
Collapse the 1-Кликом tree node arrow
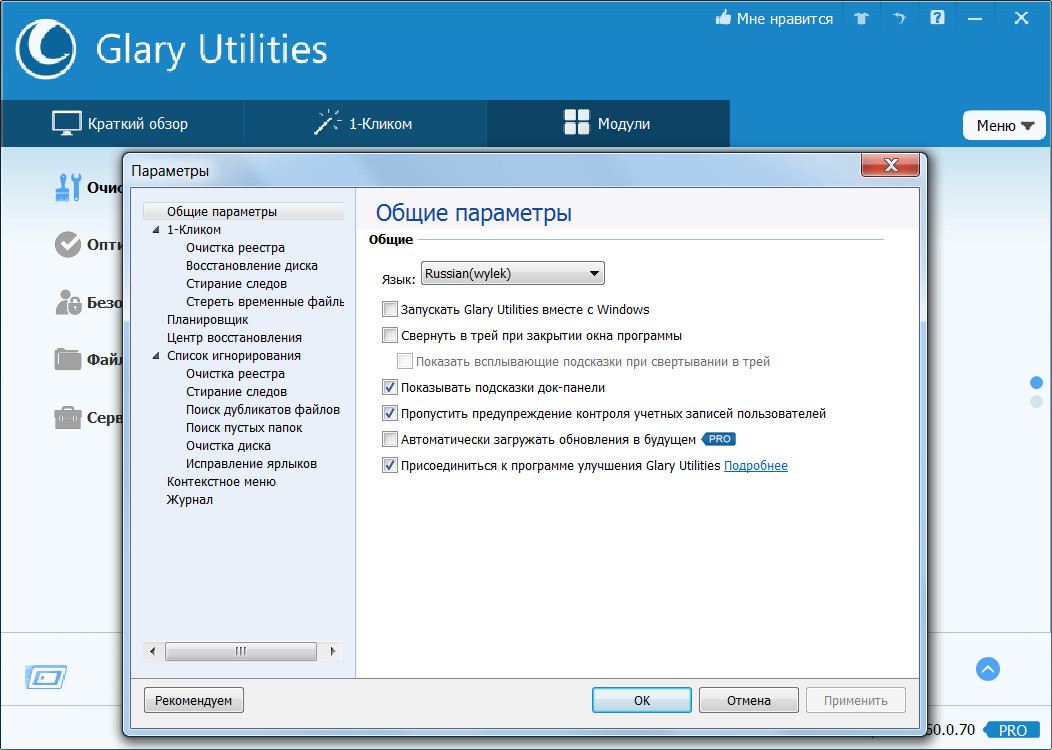point(156,229)
